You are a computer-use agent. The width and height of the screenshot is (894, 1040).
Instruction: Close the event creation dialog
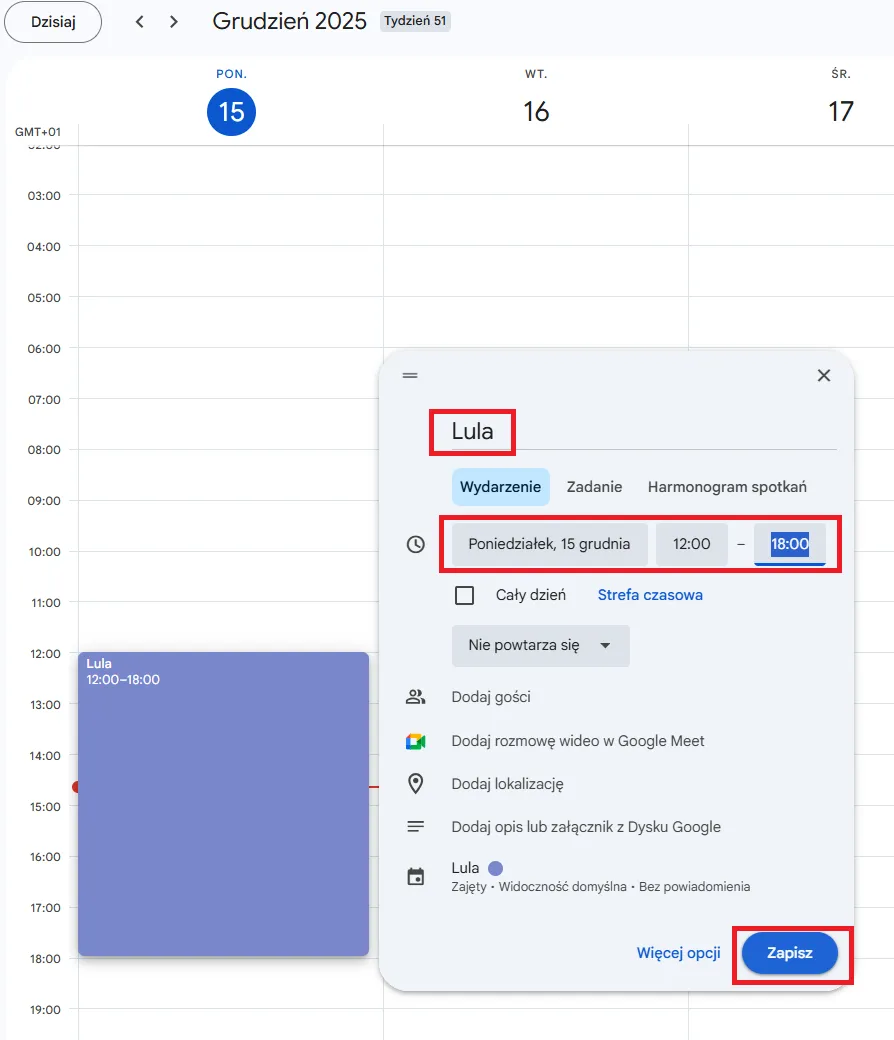824,375
